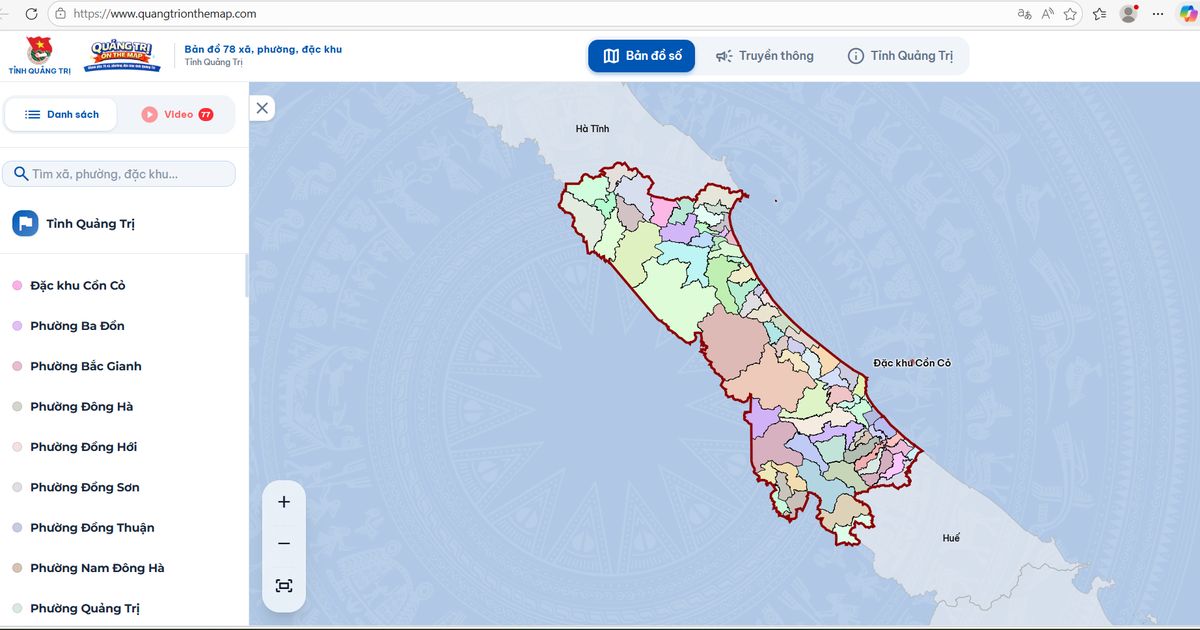The image size is (1200, 630).
Task: Switch to the Video tab
Action: pyautogui.click(x=177, y=115)
